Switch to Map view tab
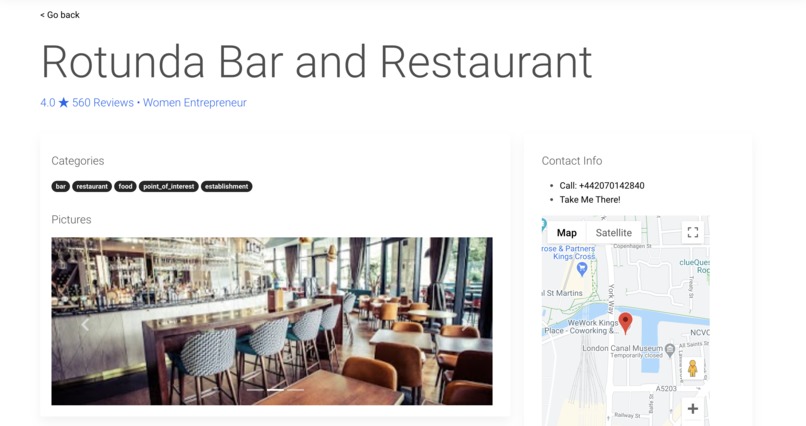 [x=566, y=232]
